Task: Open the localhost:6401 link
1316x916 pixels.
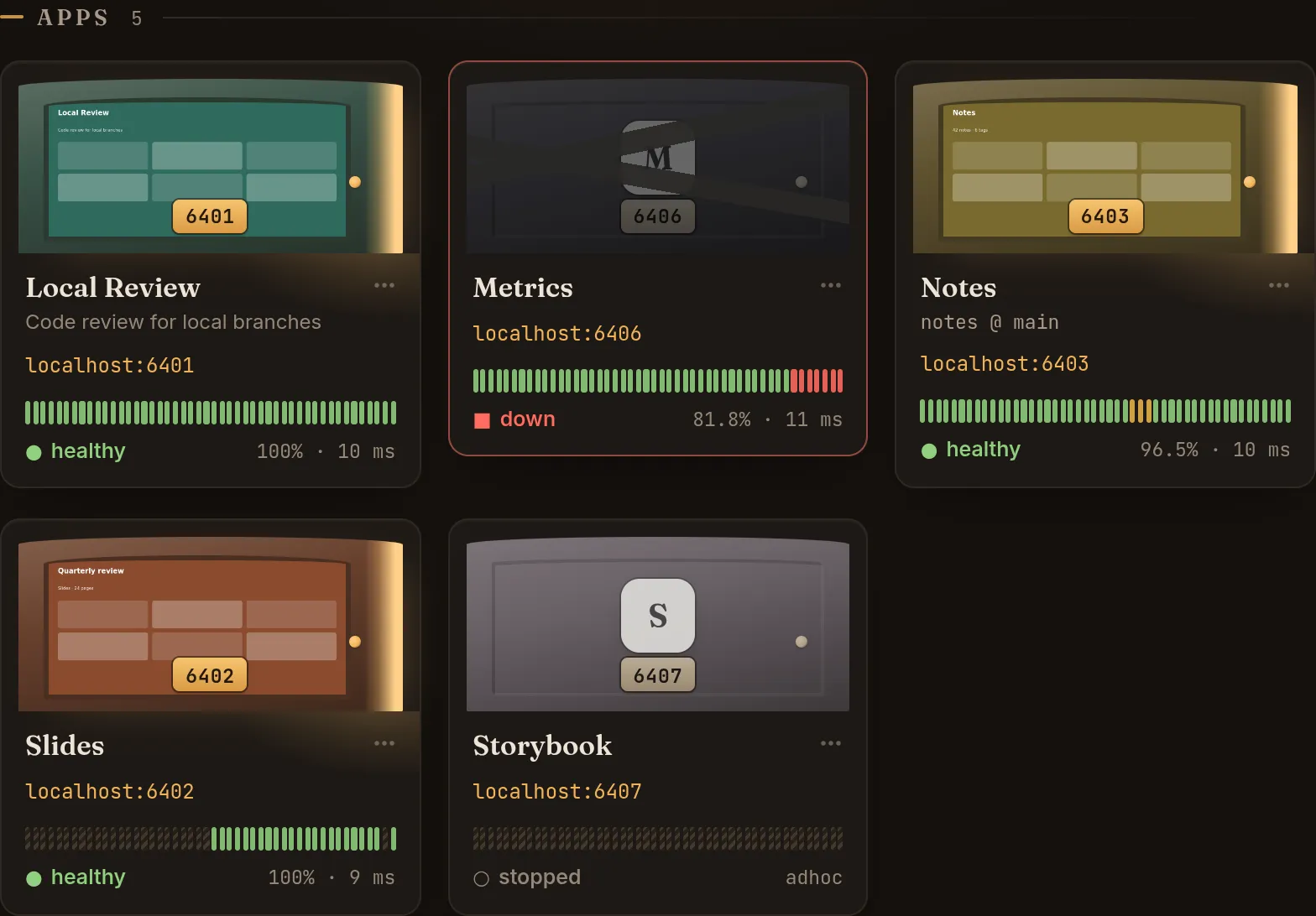Action: pos(110,365)
